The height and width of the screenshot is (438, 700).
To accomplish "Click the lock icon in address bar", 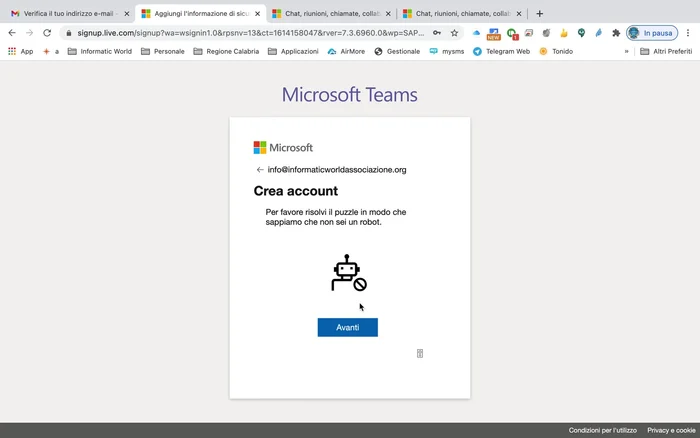I will tap(69, 33).
